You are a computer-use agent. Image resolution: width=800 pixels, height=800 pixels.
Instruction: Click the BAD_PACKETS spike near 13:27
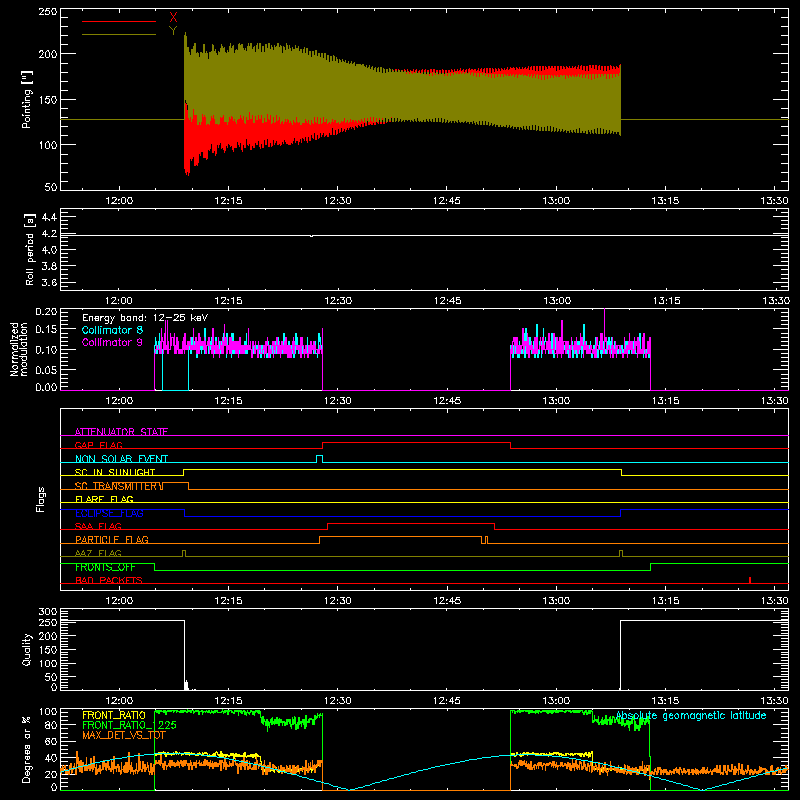pos(749,580)
